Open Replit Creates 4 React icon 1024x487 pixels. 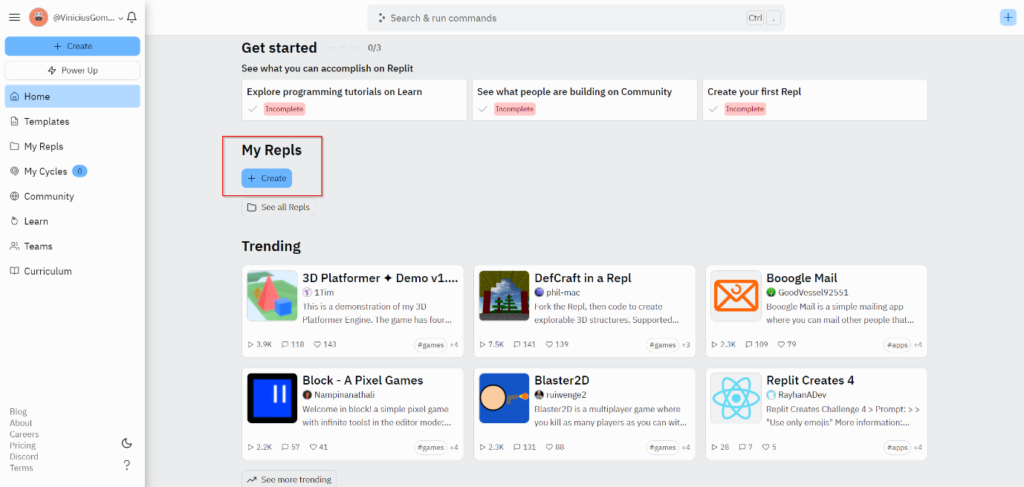[x=735, y=397]
